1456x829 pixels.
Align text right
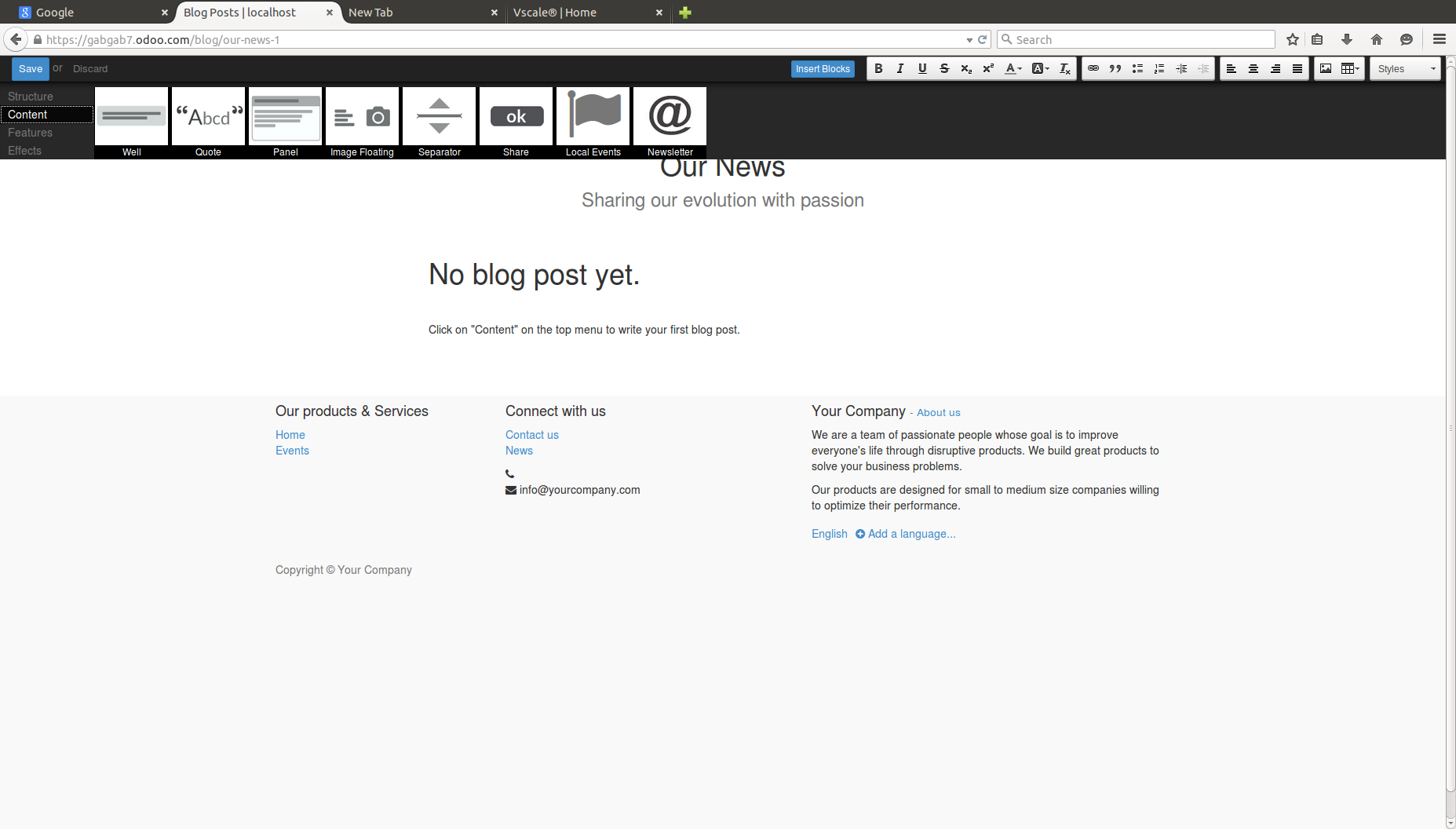pos(1275,69)
